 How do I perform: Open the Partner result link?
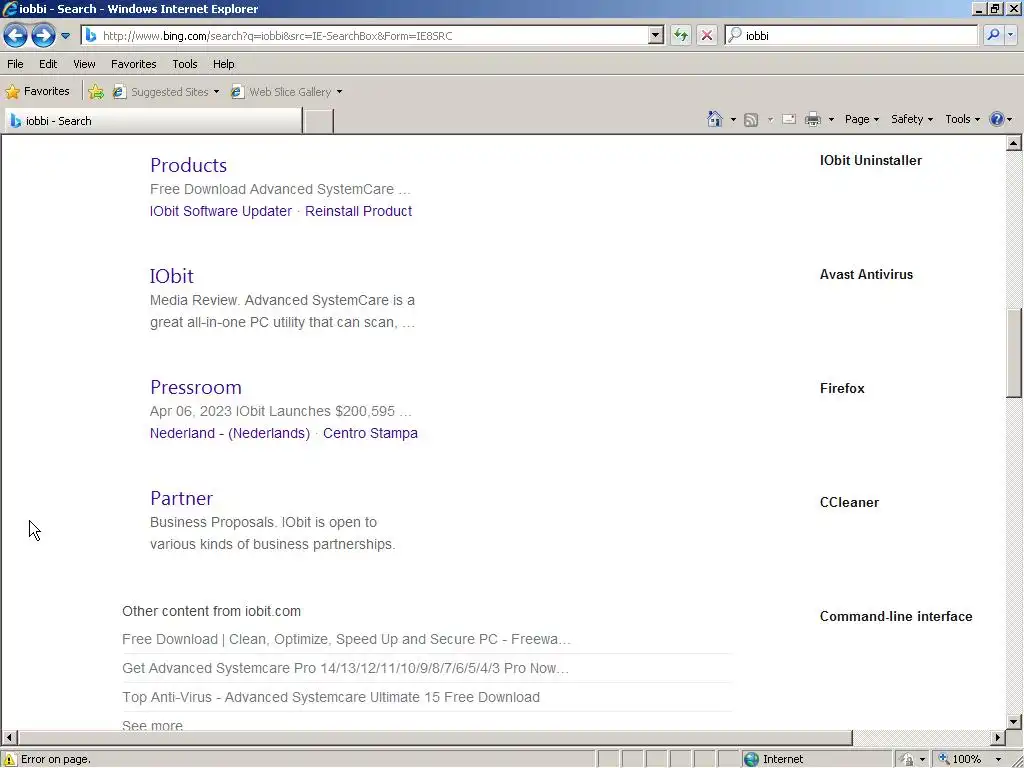tap(182, 498)
